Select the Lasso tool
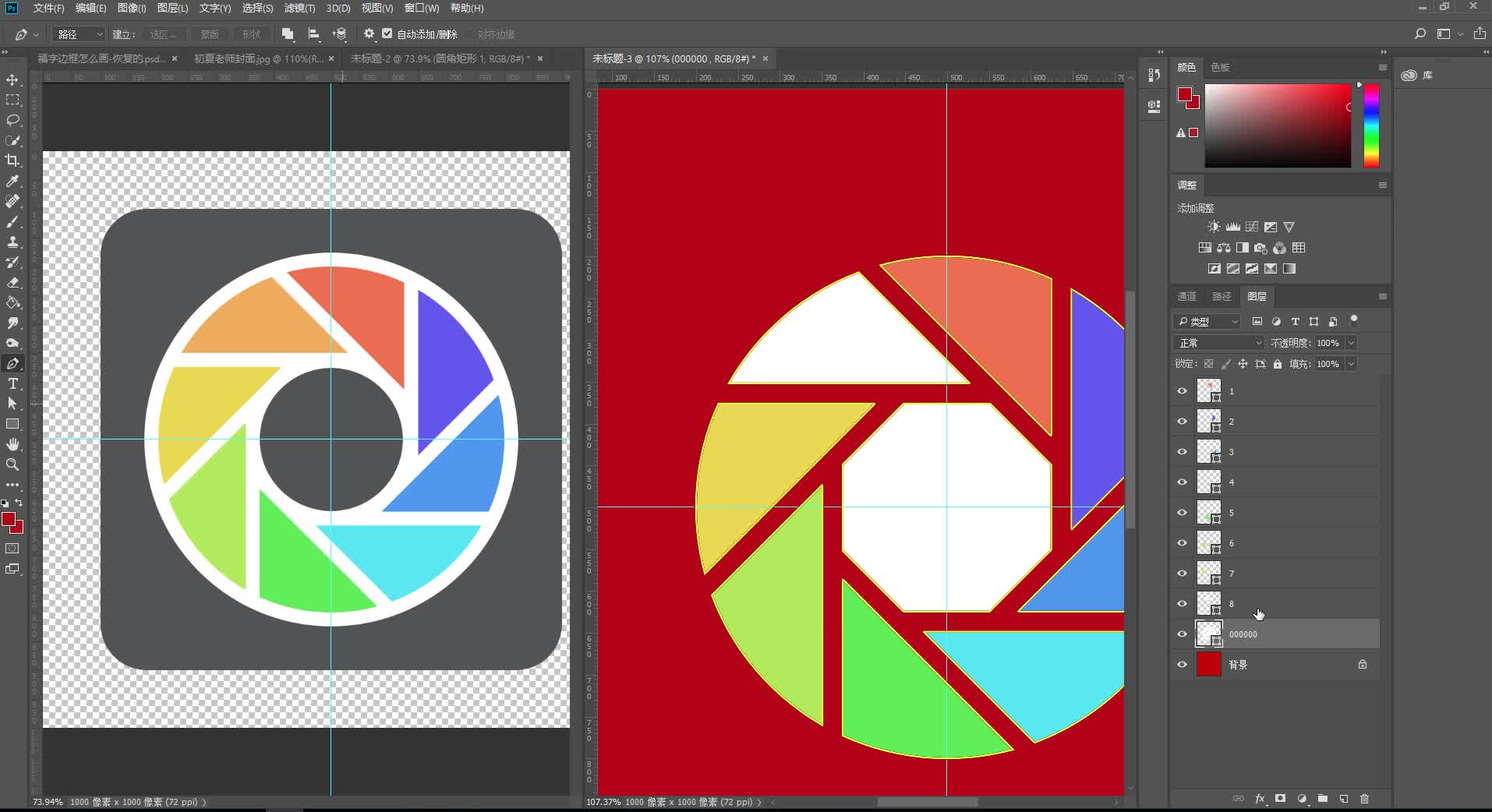This screenshot has height=812, width=1492. click(x=12, y=121)
